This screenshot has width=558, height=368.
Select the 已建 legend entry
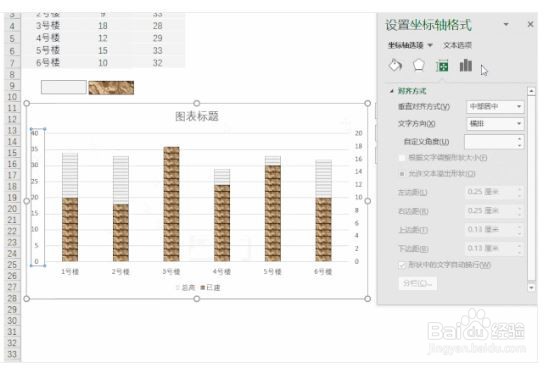click(210, 288)
